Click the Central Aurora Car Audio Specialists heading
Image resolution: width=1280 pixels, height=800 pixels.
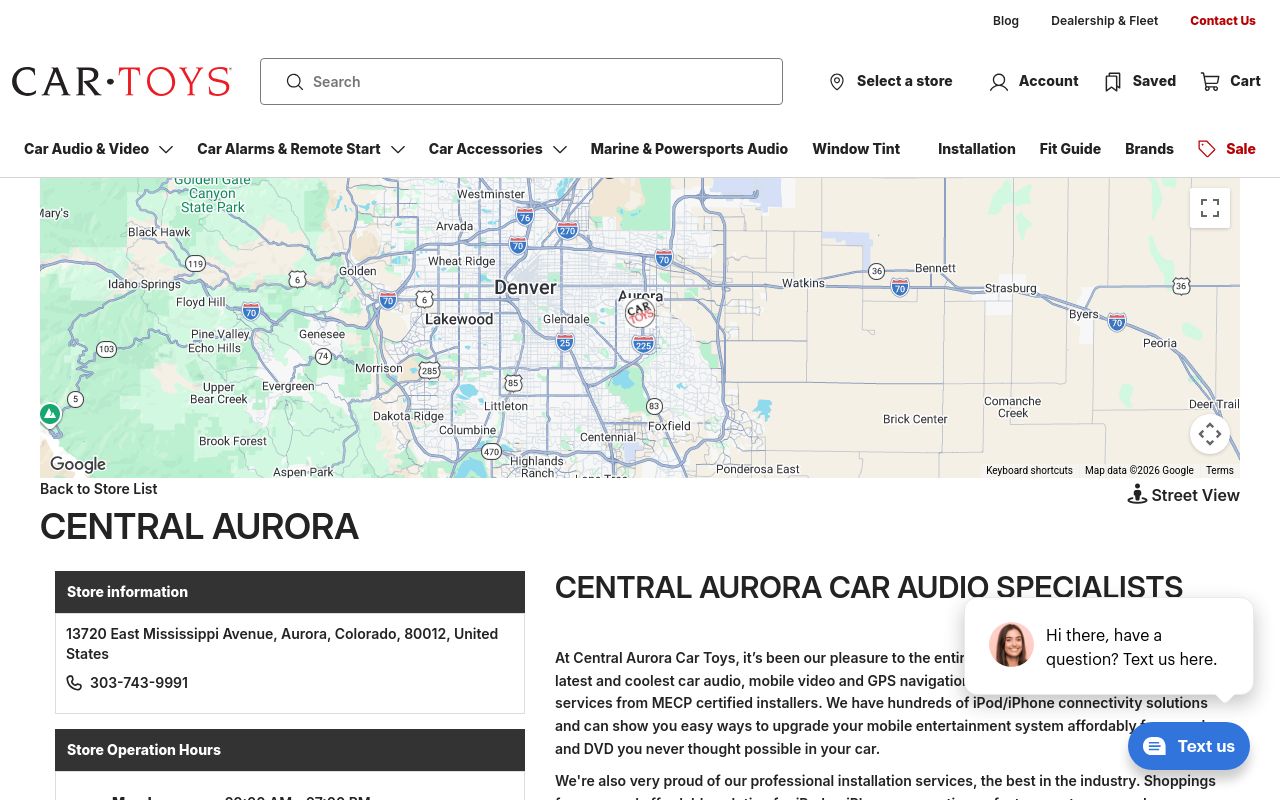tap(869, 587)
